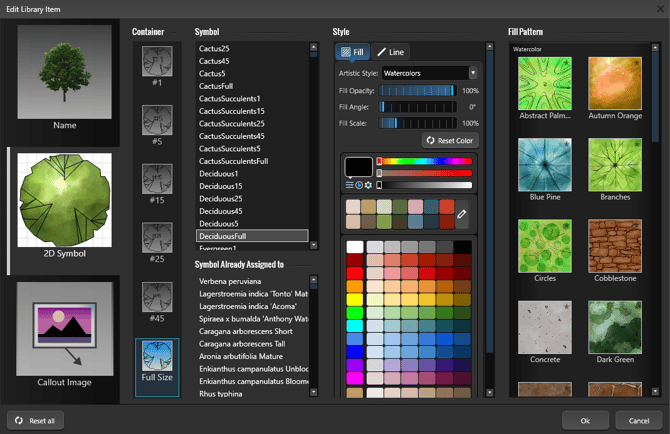Click the pencil edit palette icon
This screenshot has height=434, width=670.
pyautogui.click(x=462, y=213)
